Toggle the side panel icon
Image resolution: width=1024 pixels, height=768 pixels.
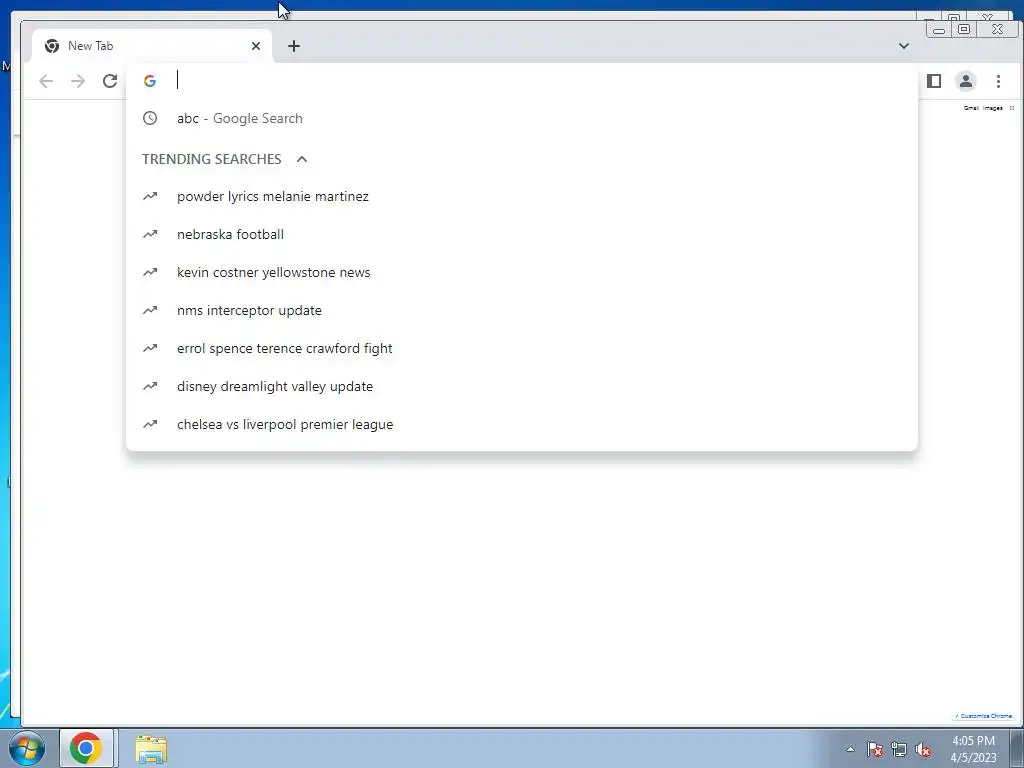[x=934, y=81]
